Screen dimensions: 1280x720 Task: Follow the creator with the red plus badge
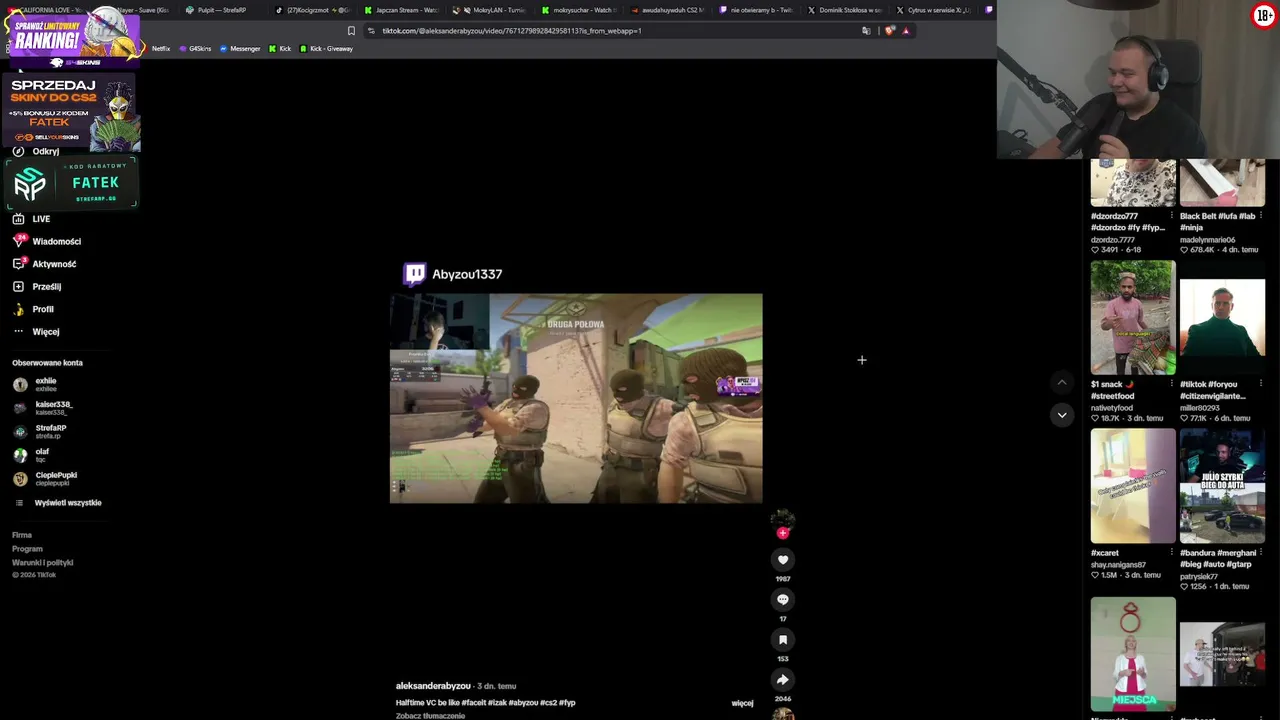783,533
